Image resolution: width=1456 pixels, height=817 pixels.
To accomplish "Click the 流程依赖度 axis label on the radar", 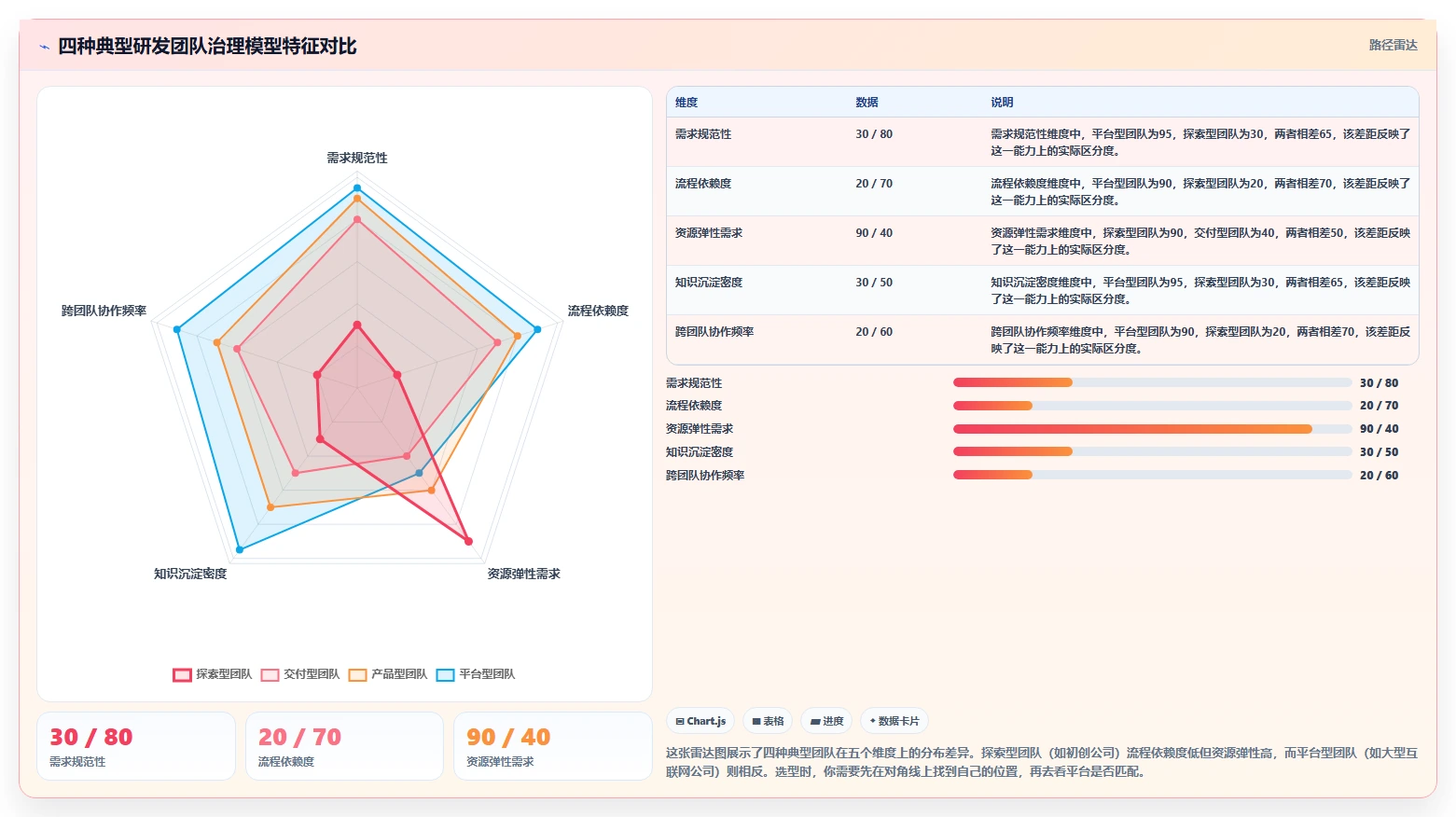I will 598,311.
